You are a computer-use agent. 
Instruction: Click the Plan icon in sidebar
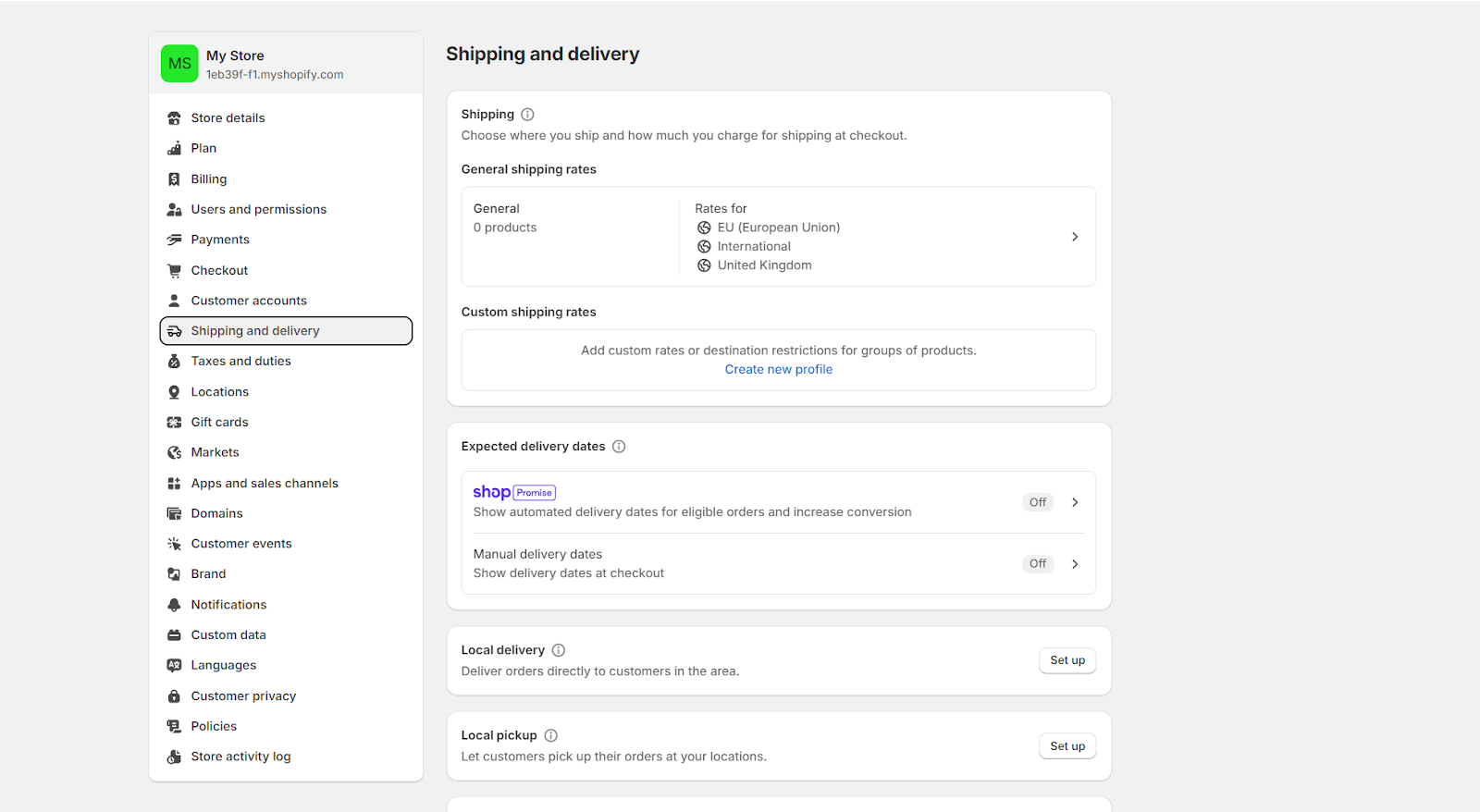(x=174, y=149)
